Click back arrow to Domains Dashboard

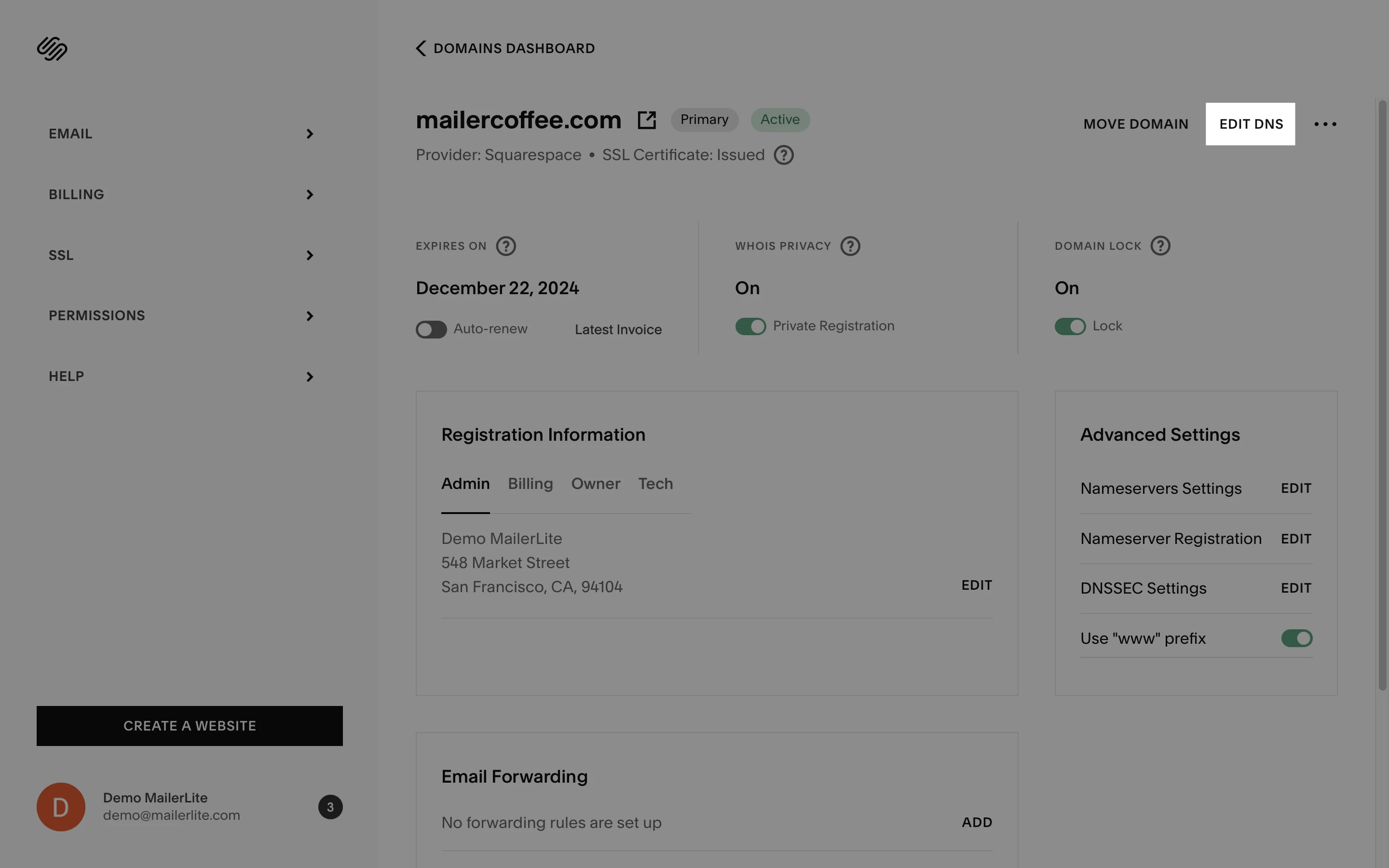422,48
